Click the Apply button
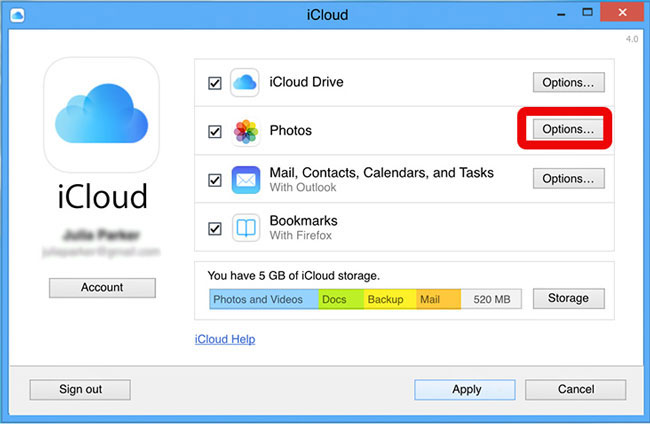 click(465, 390)
